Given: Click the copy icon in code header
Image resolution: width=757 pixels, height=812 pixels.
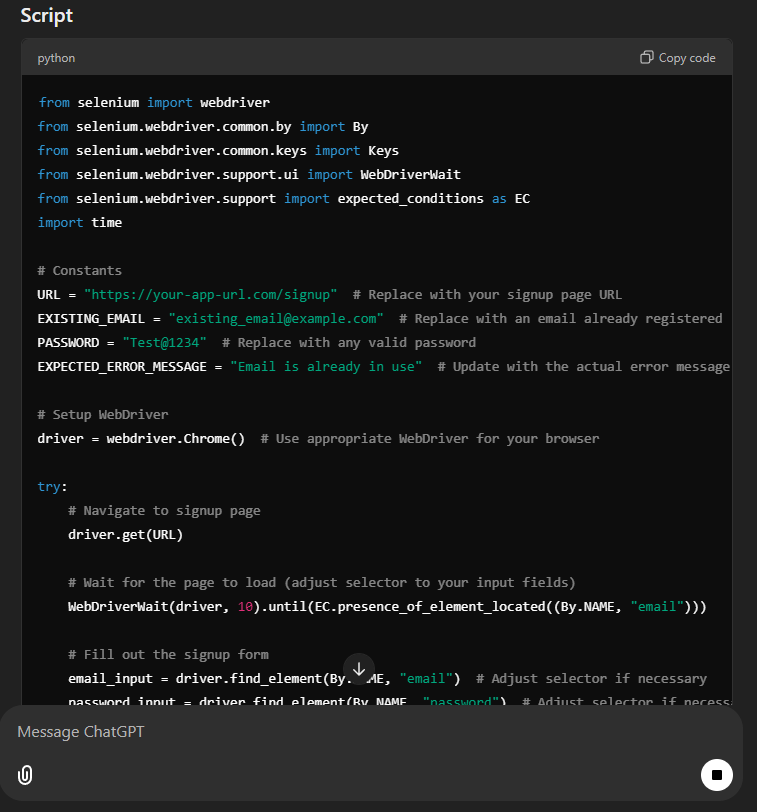Looking at the screenshot, I should tap(647, 57).
